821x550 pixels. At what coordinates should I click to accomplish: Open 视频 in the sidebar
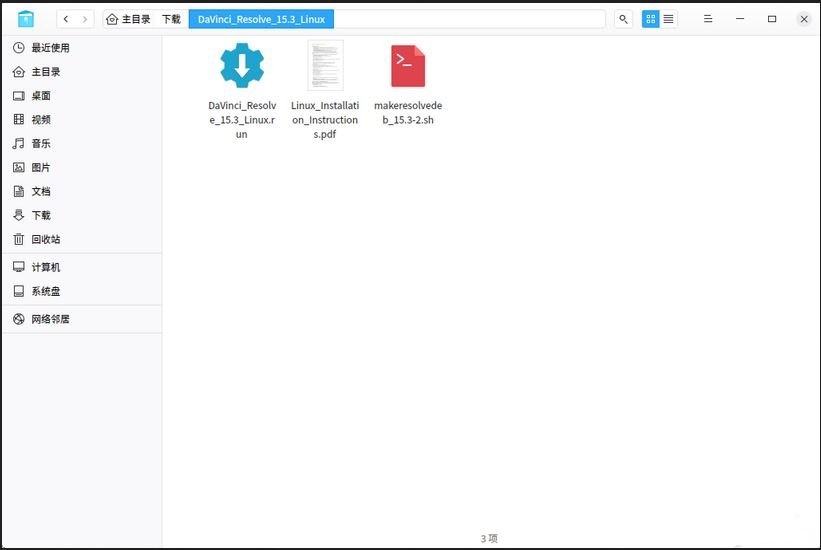tap(82, 119)
